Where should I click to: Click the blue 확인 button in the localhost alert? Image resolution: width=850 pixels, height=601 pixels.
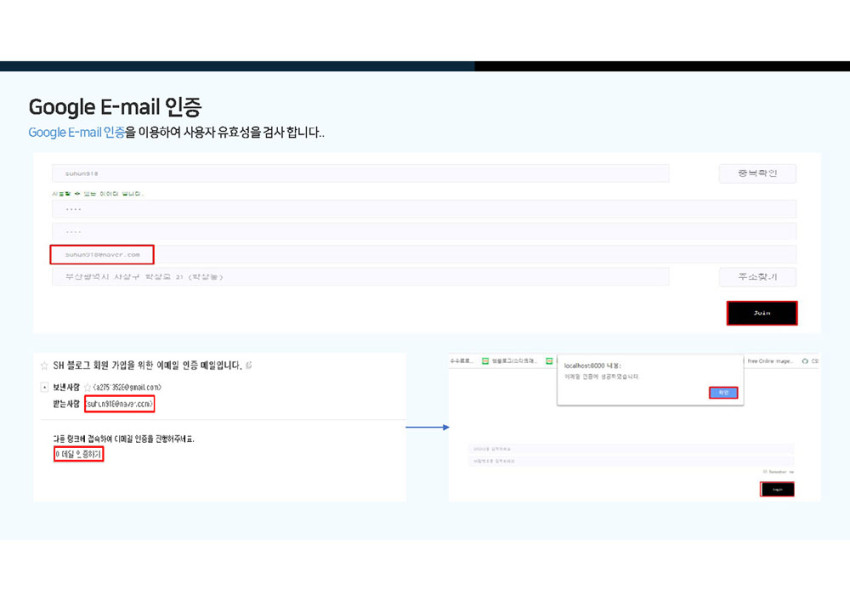pyautogui.click(x=724, y=392)
